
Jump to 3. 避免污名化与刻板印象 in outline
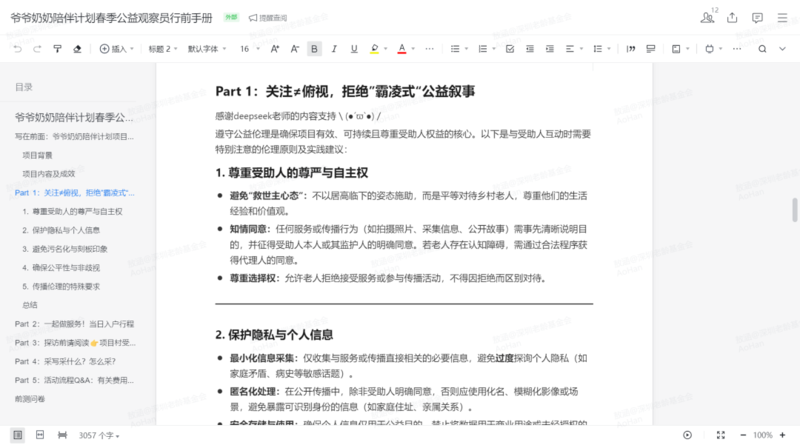click(65, 249)
